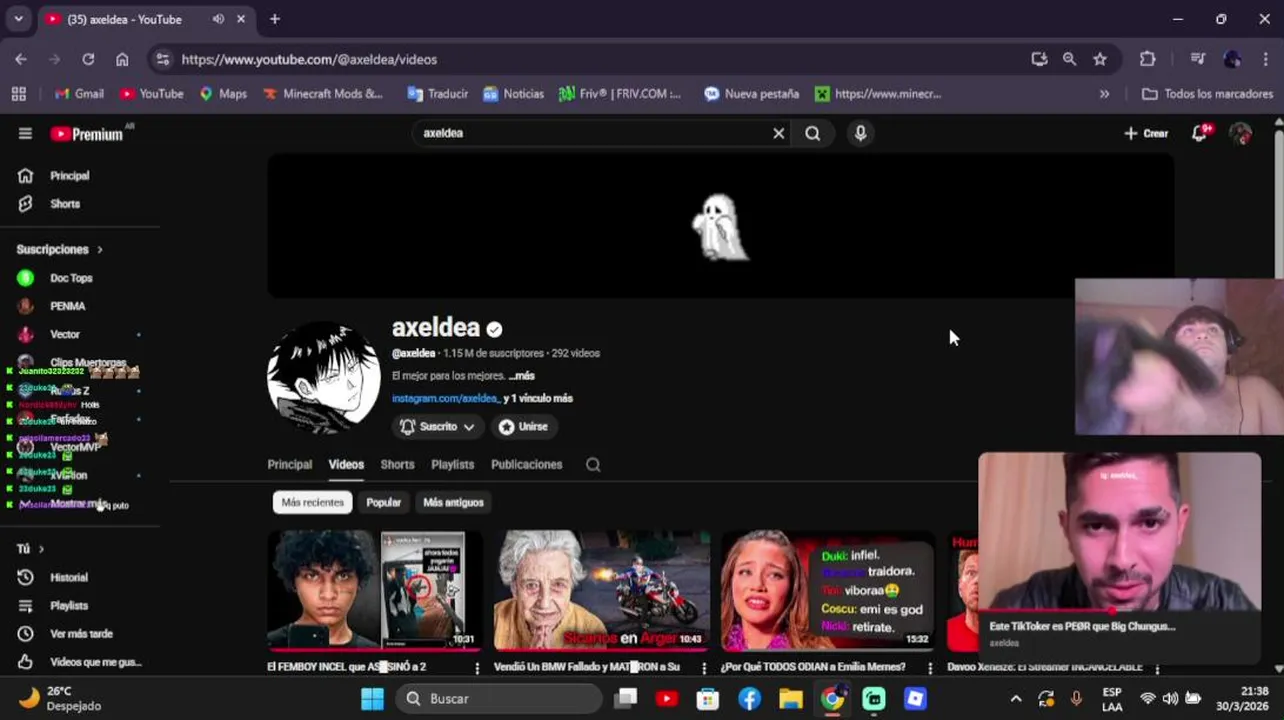This screenshot has width=1284, height=720.
Task: Open Facebook from the taskbar
Action: 749,699
